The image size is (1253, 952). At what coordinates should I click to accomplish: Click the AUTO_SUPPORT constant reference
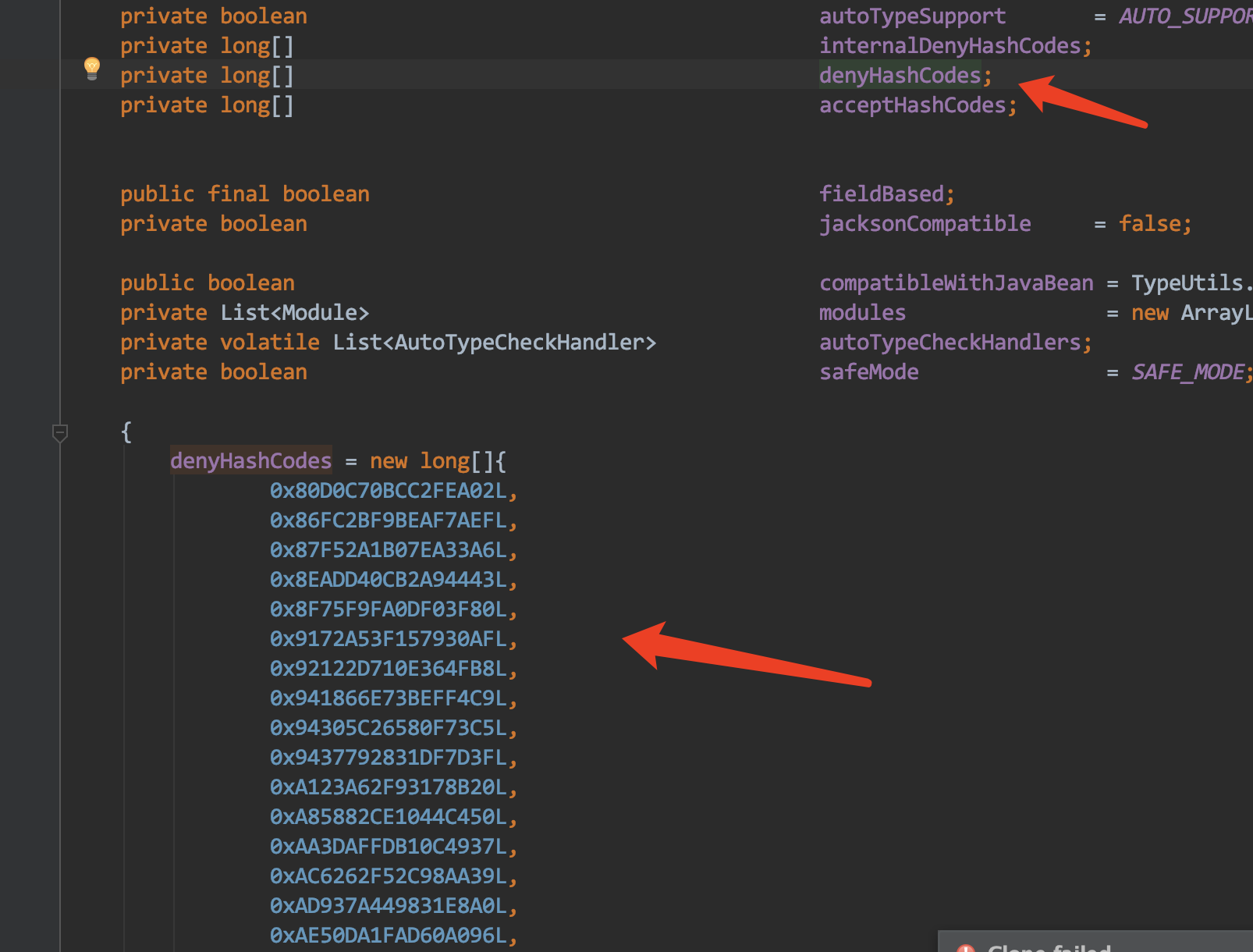[x=1185, y=16]
